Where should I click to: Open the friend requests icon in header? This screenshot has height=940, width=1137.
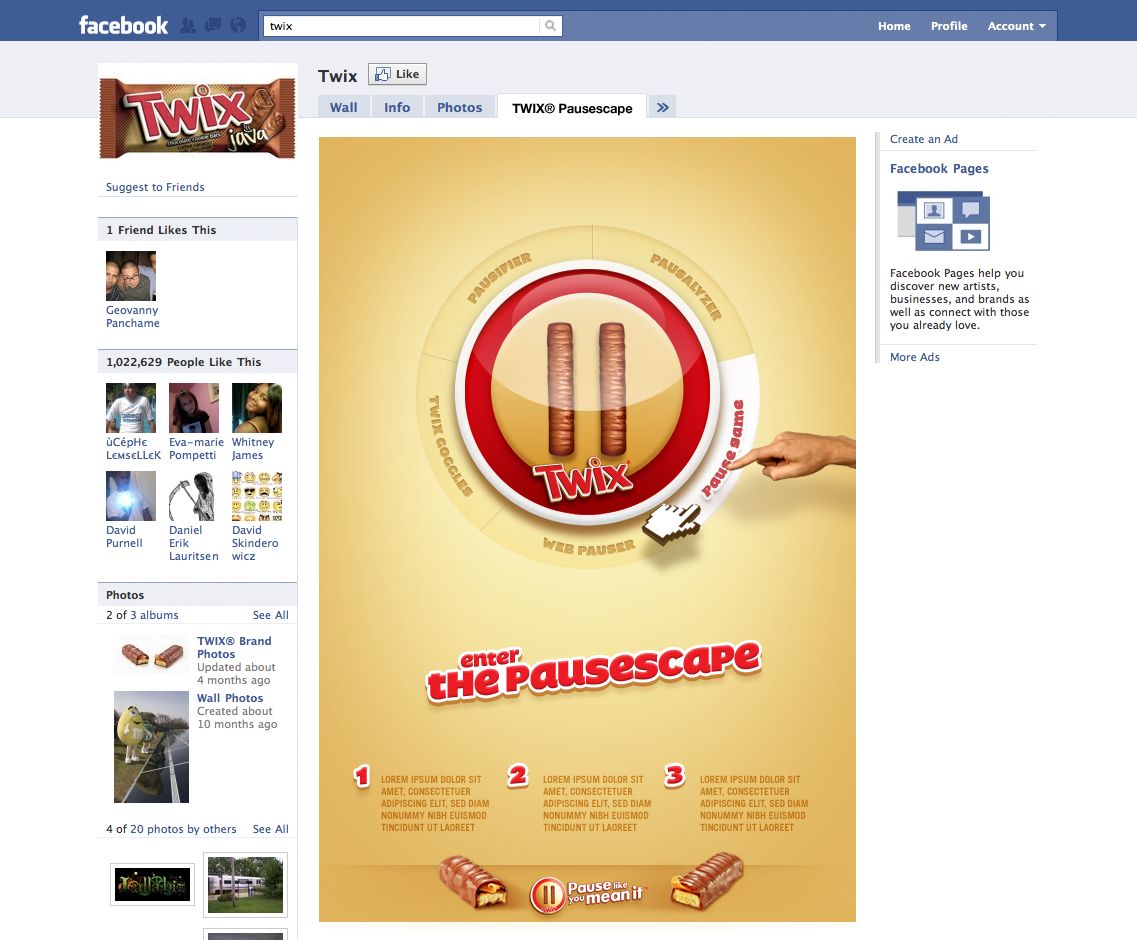point(188,25)
